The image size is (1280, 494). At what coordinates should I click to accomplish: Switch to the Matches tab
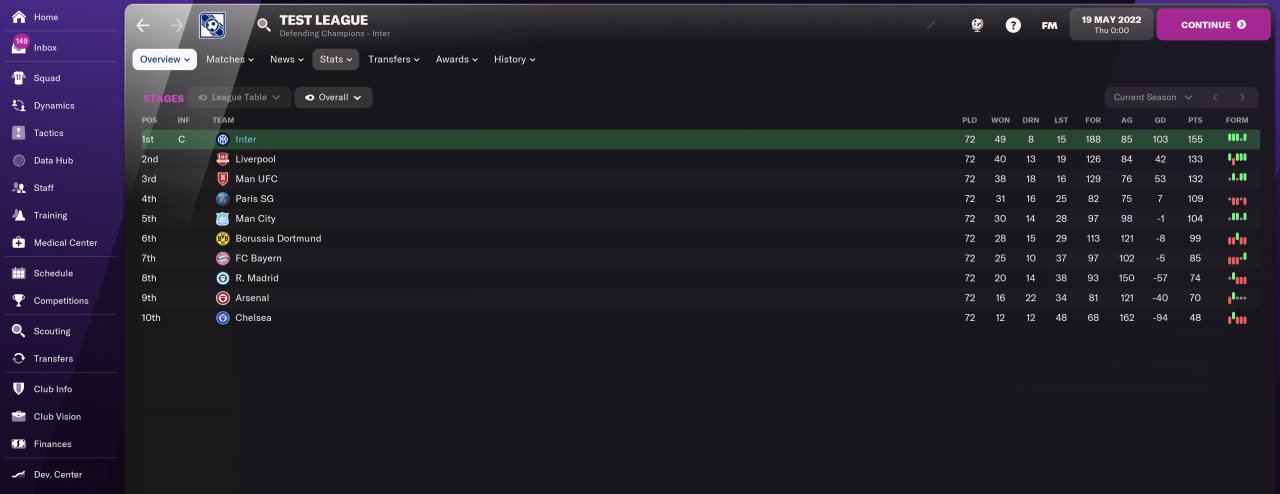(x=229, y=59)
